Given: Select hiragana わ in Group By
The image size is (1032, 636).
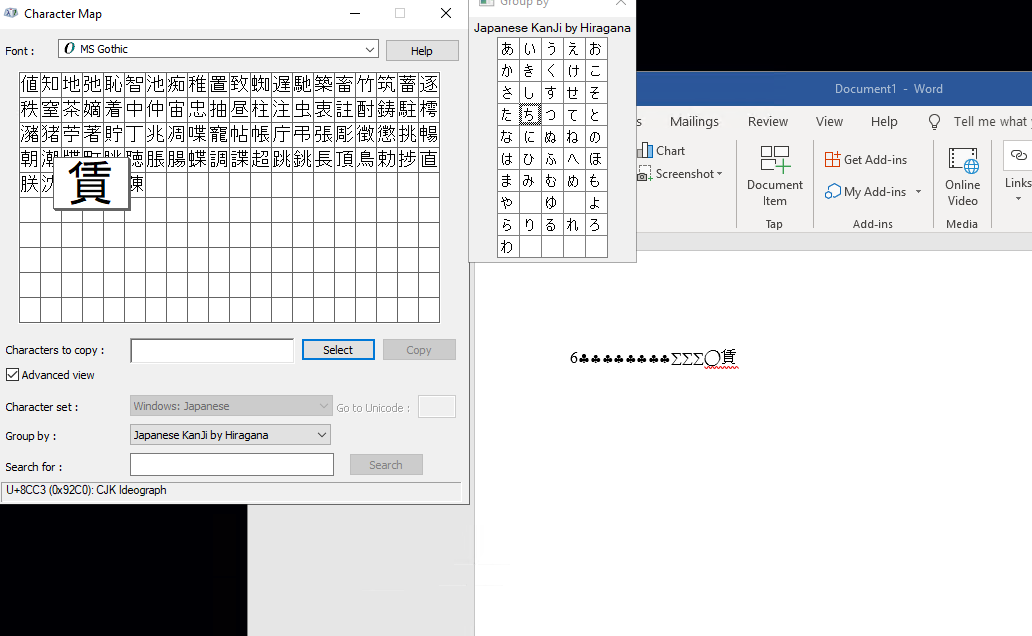Looking at the screenshot, I should point(507,247).
